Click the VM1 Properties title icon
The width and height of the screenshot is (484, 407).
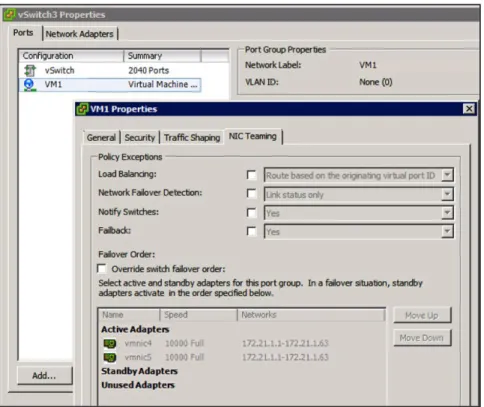tap(82, 109)
